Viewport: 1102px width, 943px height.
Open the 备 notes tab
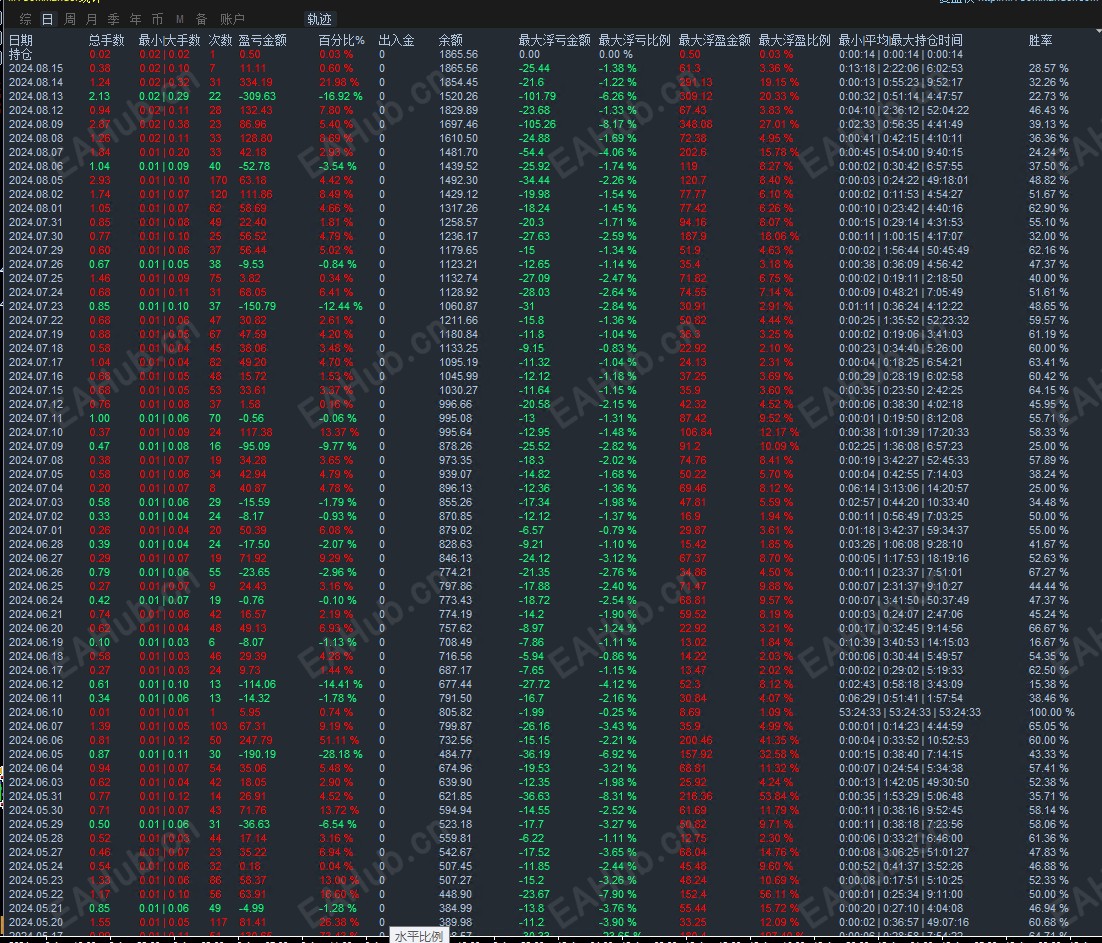(x=202, y=19)
